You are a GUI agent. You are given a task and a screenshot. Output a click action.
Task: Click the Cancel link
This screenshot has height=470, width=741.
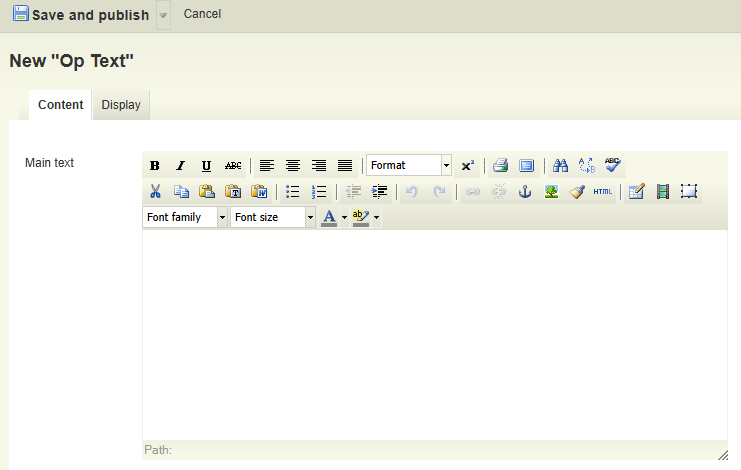pyautogui.click(x=202, y=14)
